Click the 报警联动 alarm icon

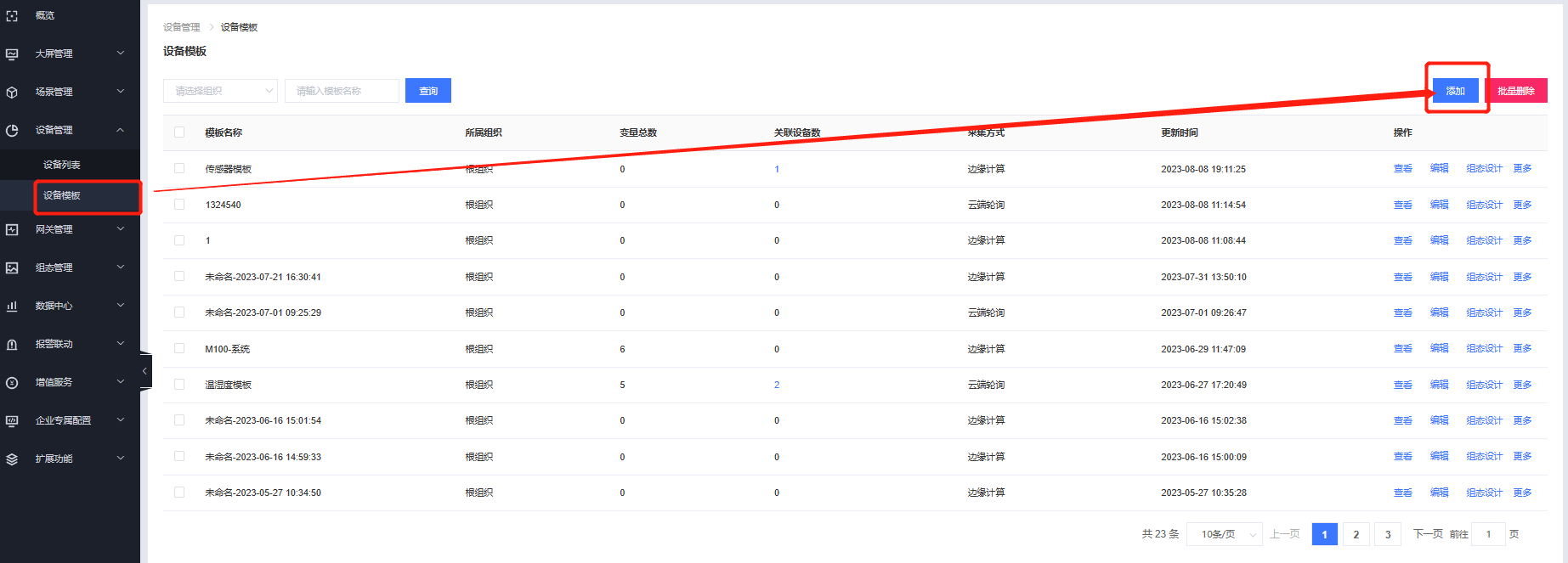[x=12, y=344]
